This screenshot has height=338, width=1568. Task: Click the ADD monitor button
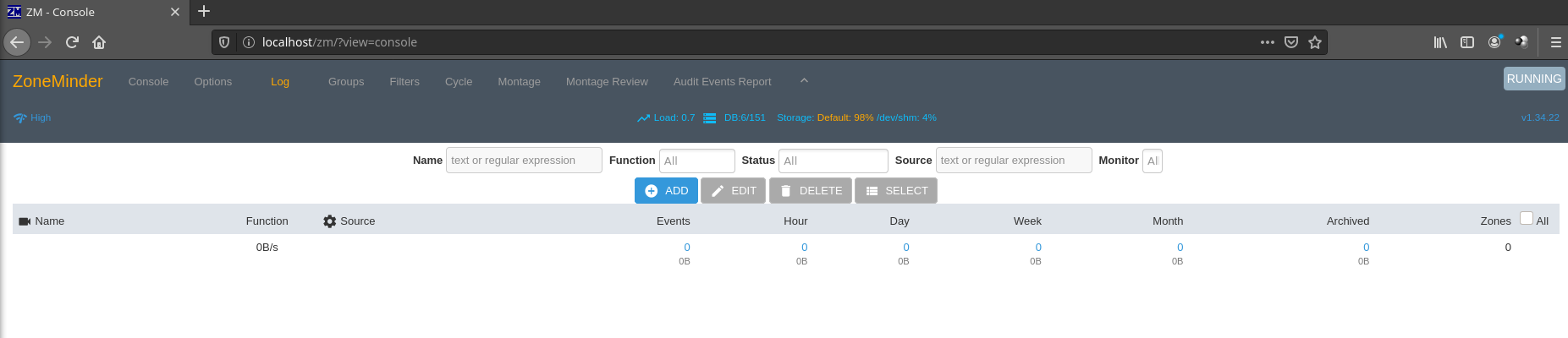pos(666,191)
